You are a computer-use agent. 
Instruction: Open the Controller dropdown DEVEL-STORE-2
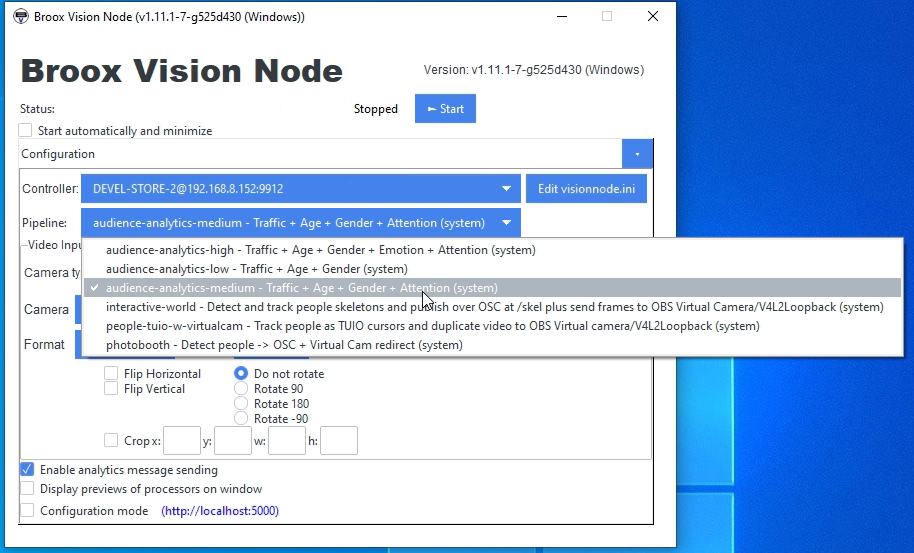(301, 189)
